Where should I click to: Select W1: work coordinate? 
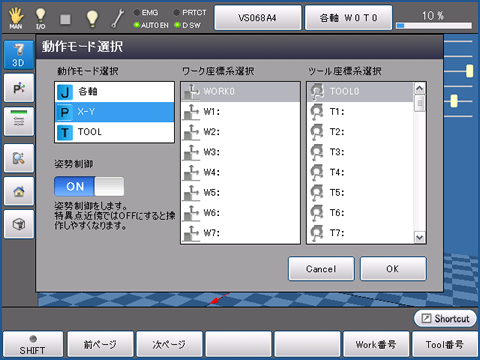pos(240,112)
